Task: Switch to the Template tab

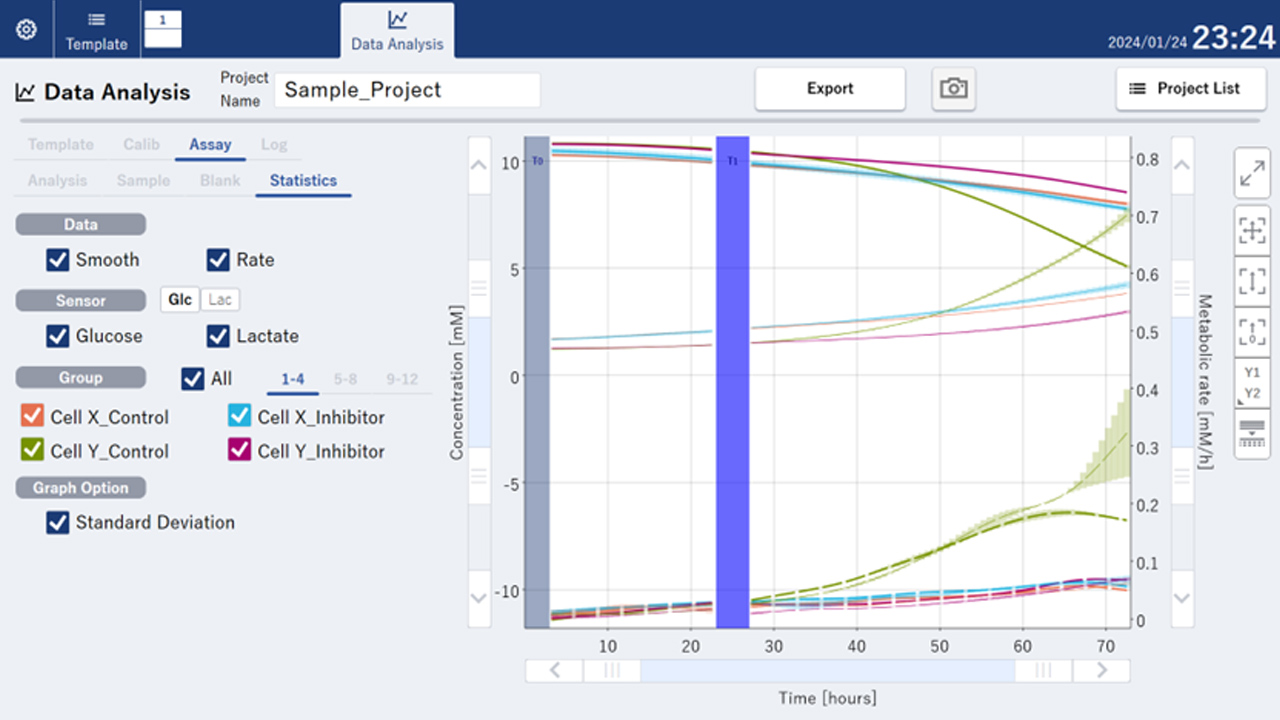Action: pos(96,31)
